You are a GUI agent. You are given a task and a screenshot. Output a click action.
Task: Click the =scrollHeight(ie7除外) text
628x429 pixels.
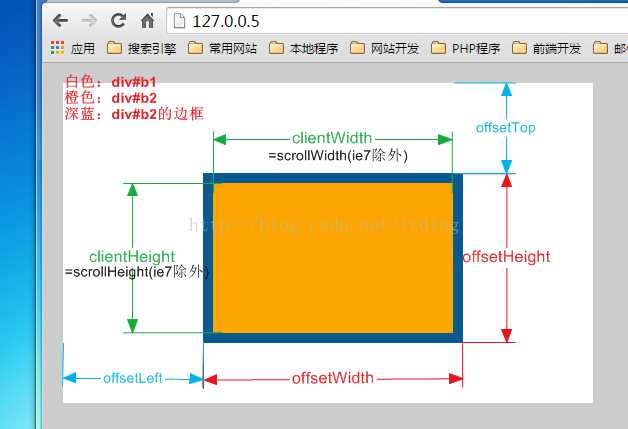137,272
